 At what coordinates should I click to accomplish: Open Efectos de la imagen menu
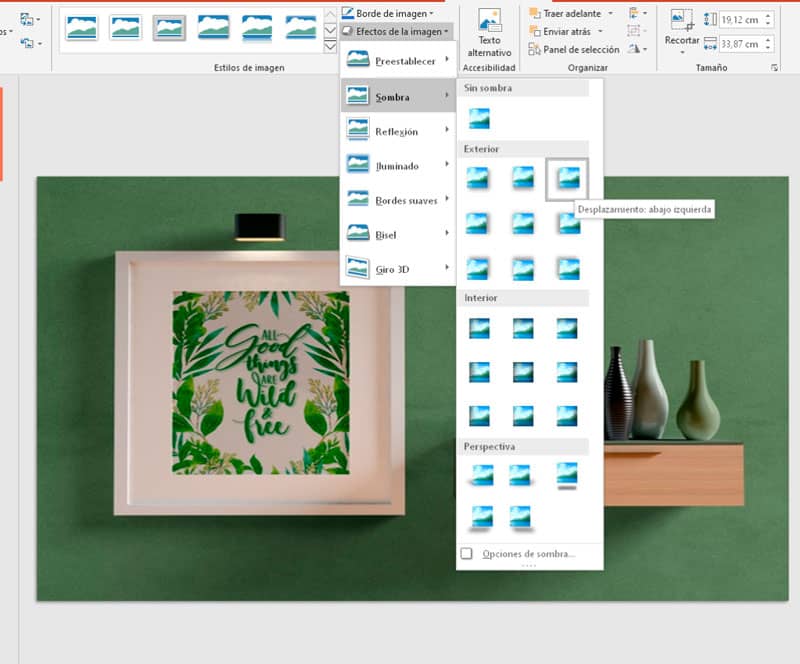(x=396, y=32)
